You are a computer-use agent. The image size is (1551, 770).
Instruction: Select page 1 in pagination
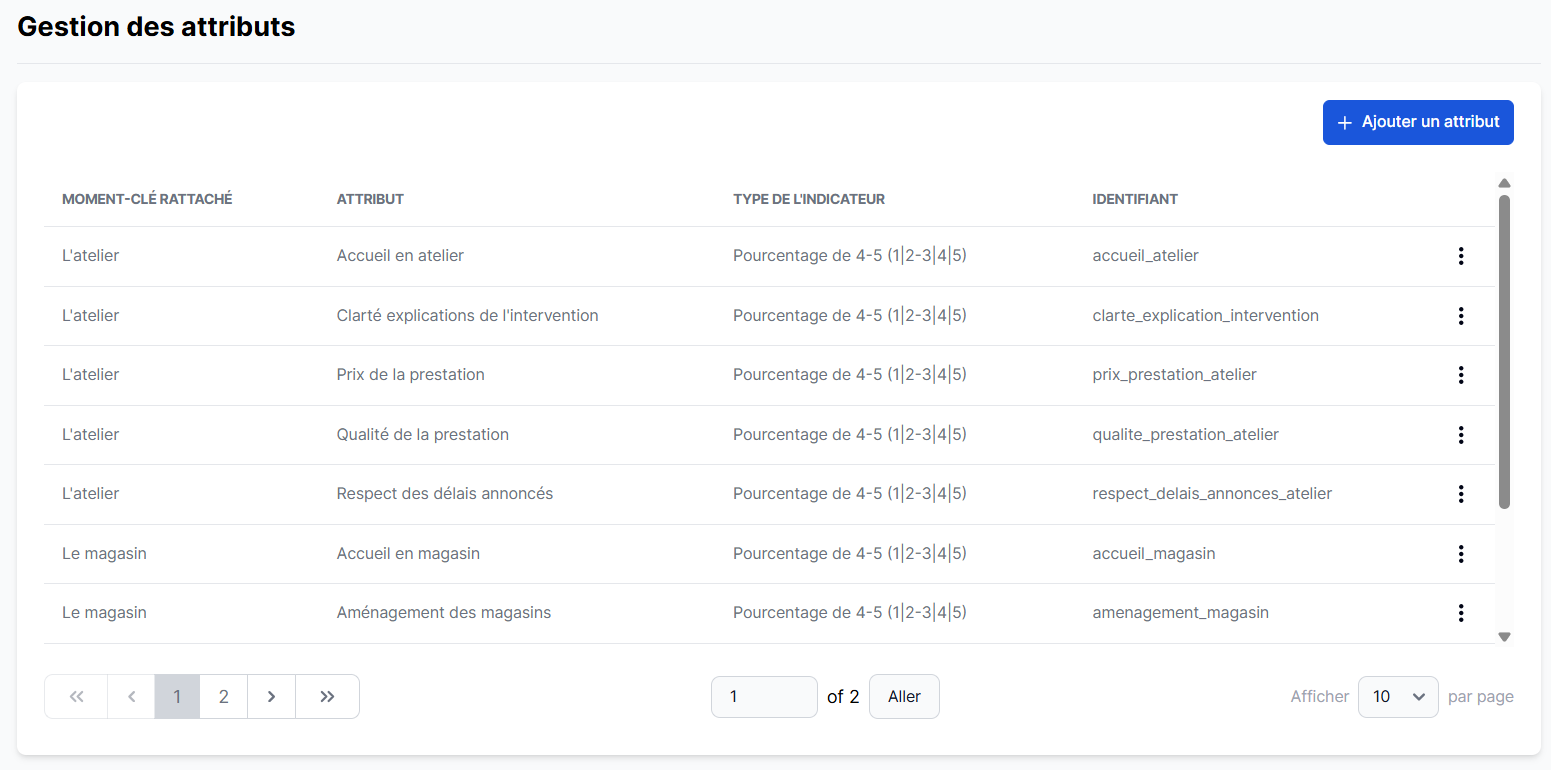[x=177, y=697]
